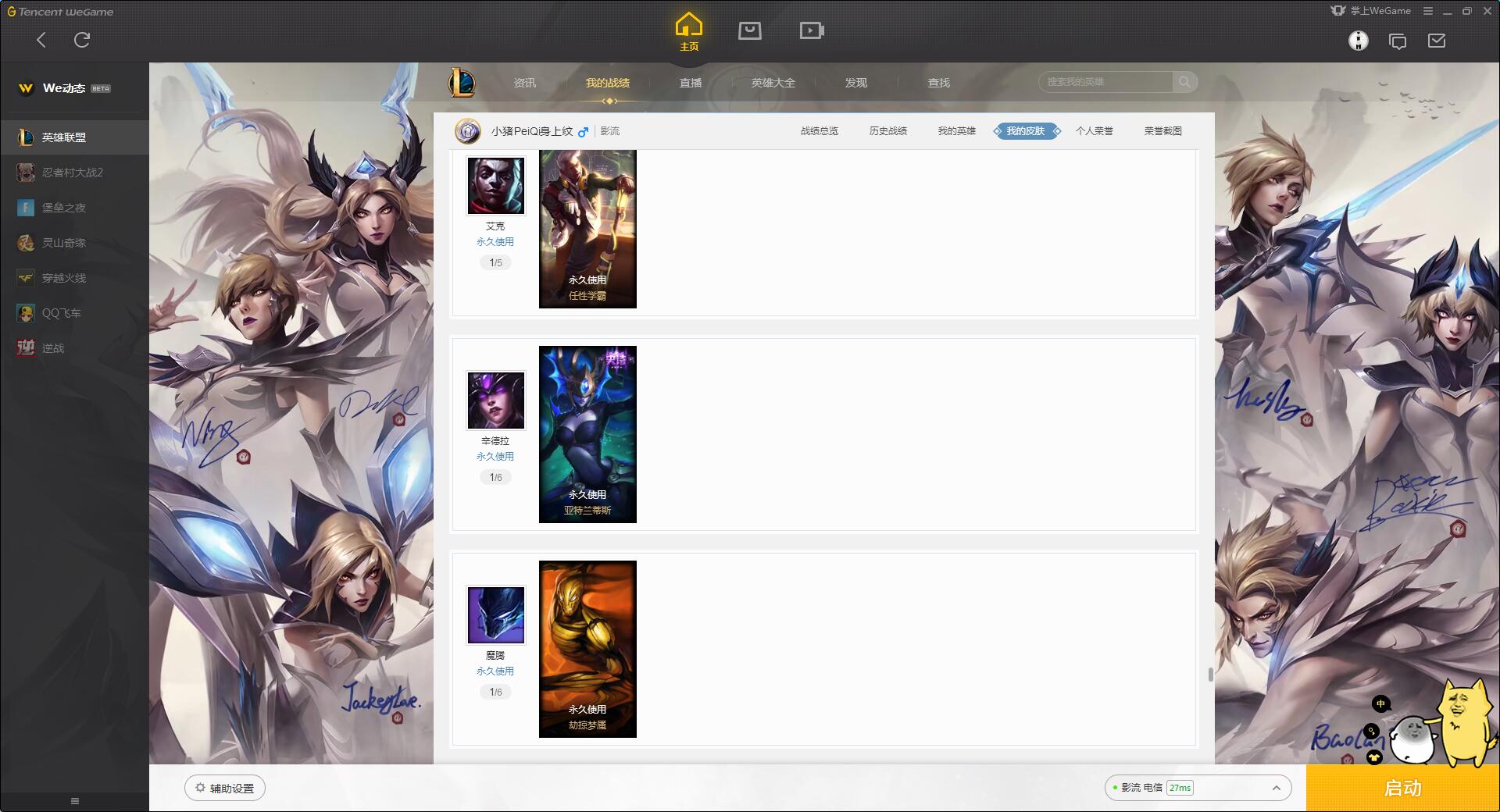Click the 辛德拉 champion portrait
Screen dimensions: 1500x812
496,401
